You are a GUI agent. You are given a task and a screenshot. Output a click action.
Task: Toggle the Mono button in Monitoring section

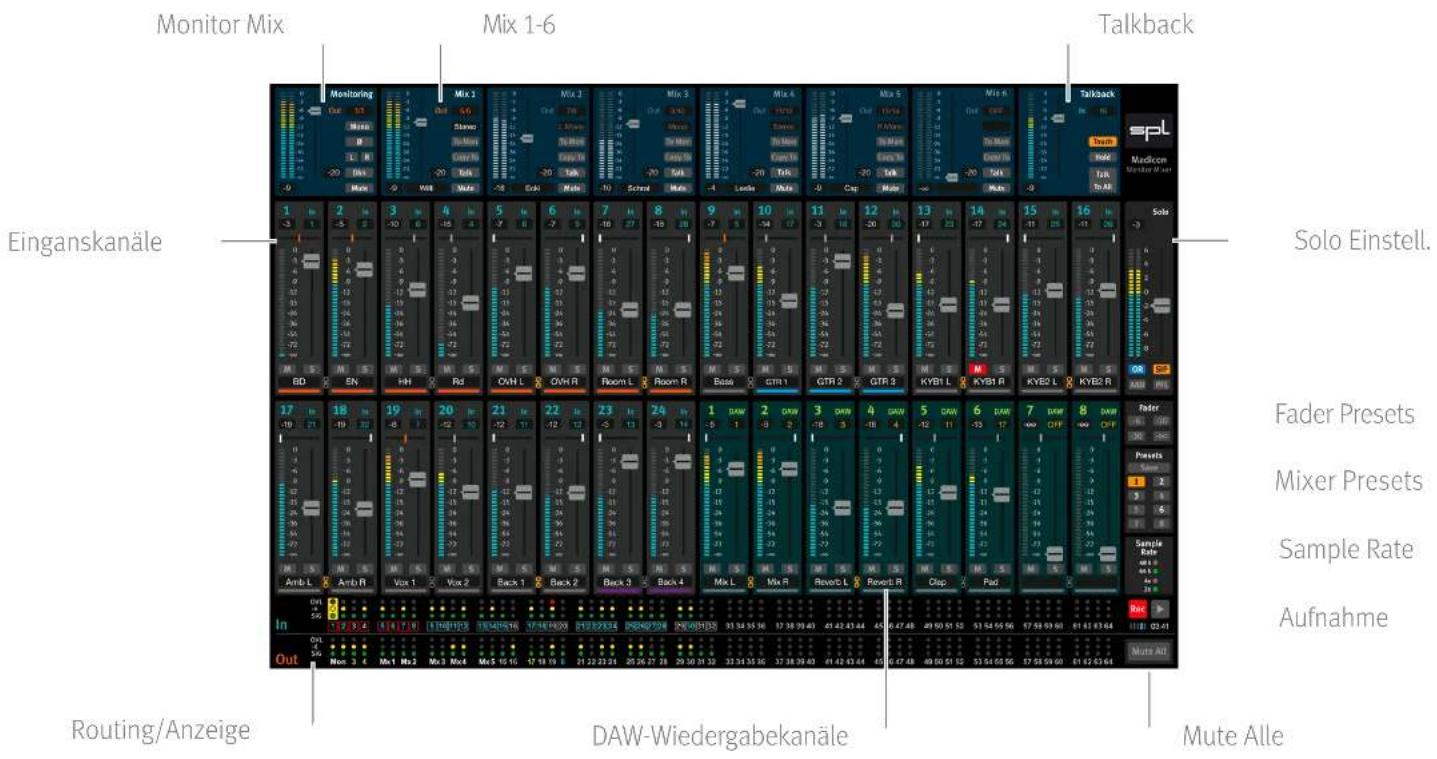coord(360,127)
